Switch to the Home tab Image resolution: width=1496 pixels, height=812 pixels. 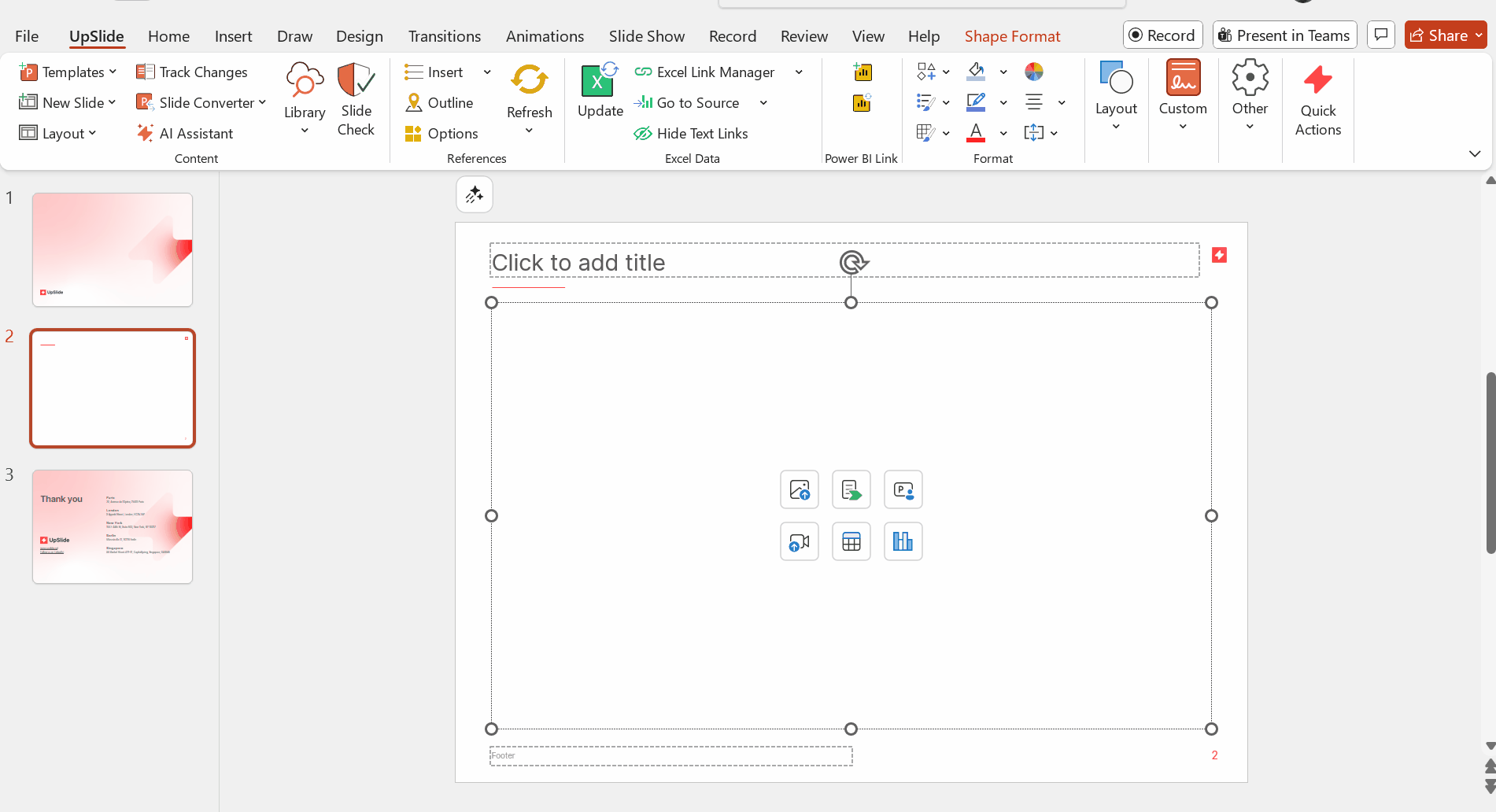pyautogui.click(x=168, y=36)
